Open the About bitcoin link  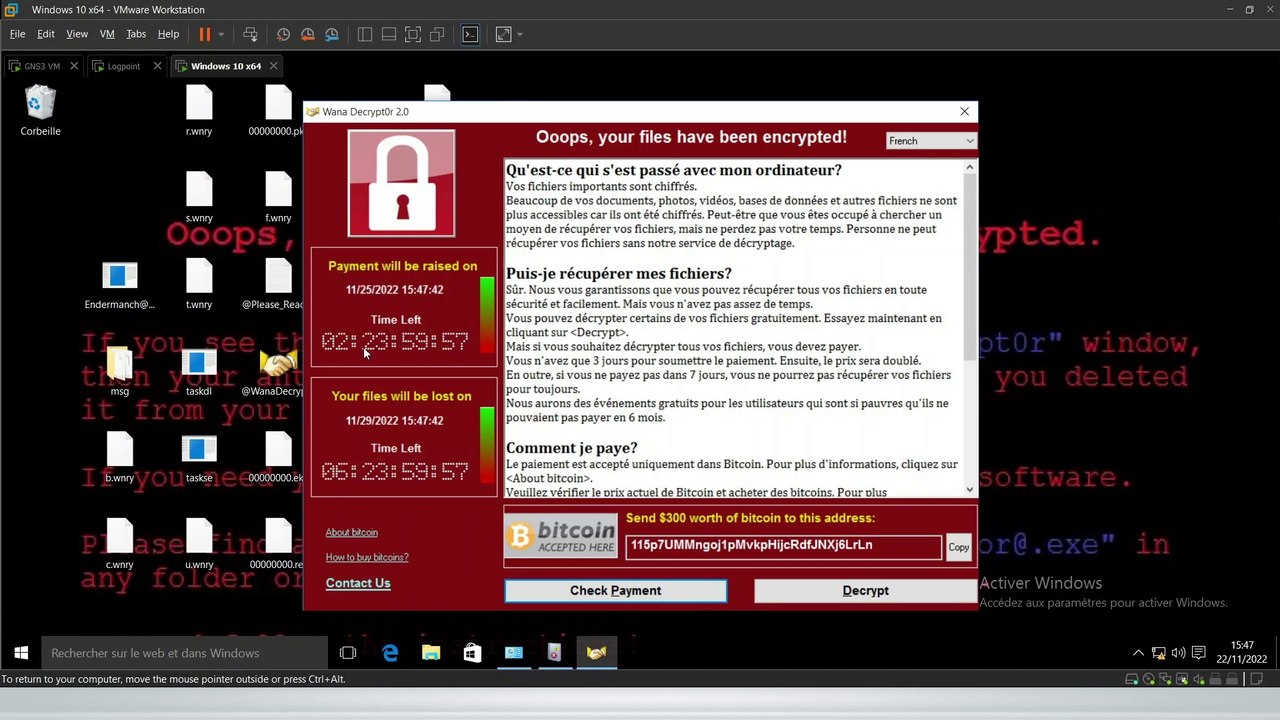[351, 532]
